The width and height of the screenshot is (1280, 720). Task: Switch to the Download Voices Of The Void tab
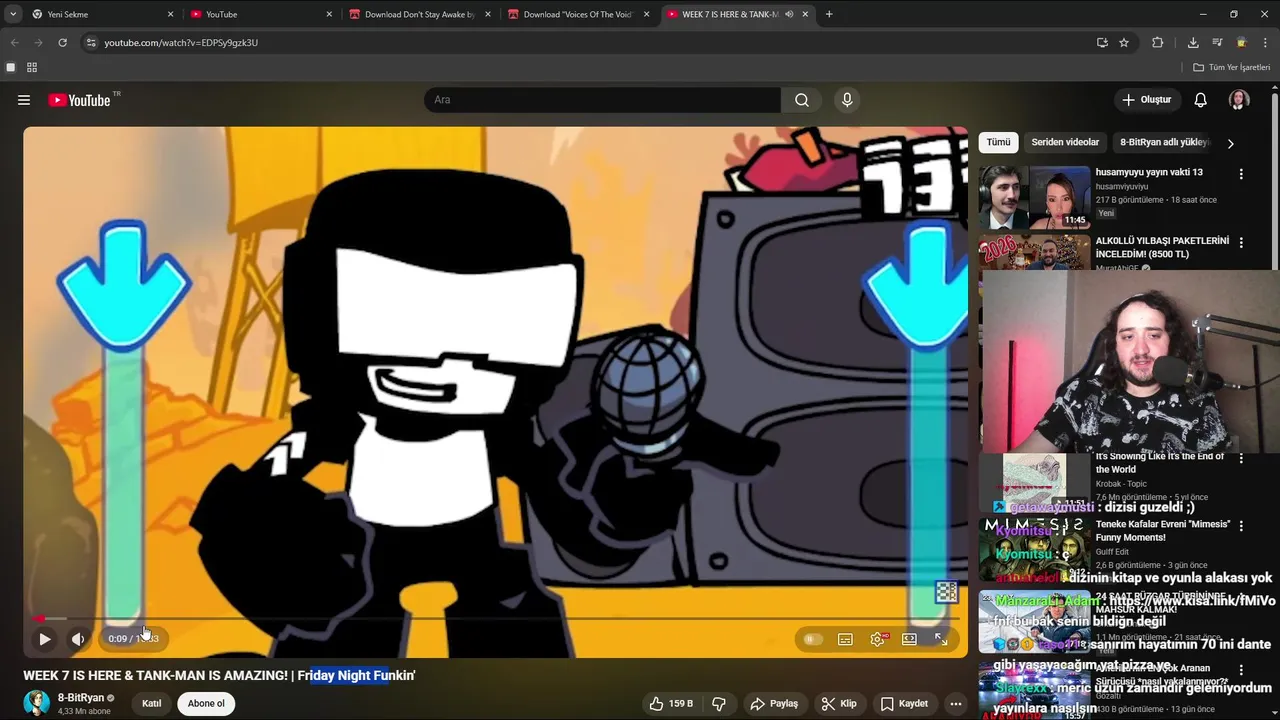point(578,14)
